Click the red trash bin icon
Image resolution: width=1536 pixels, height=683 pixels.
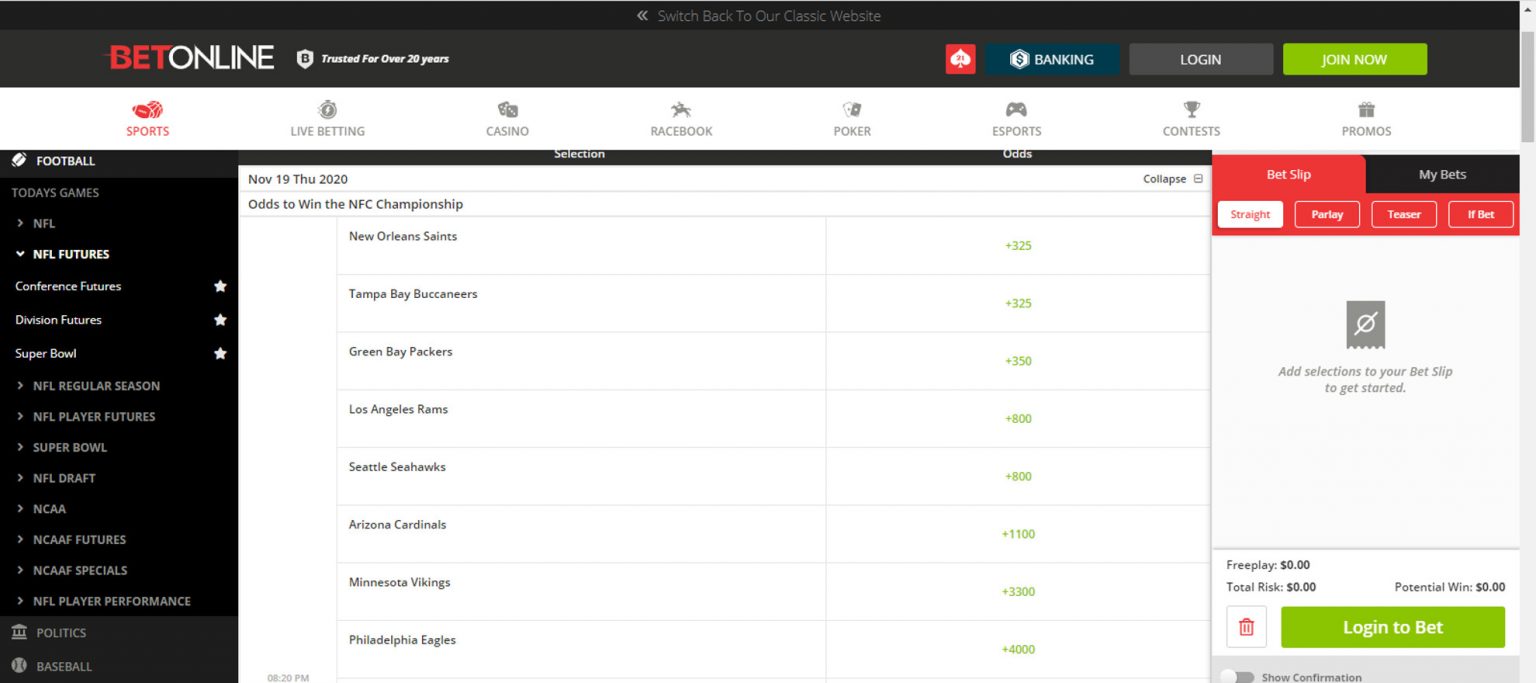click(1246, 627)
